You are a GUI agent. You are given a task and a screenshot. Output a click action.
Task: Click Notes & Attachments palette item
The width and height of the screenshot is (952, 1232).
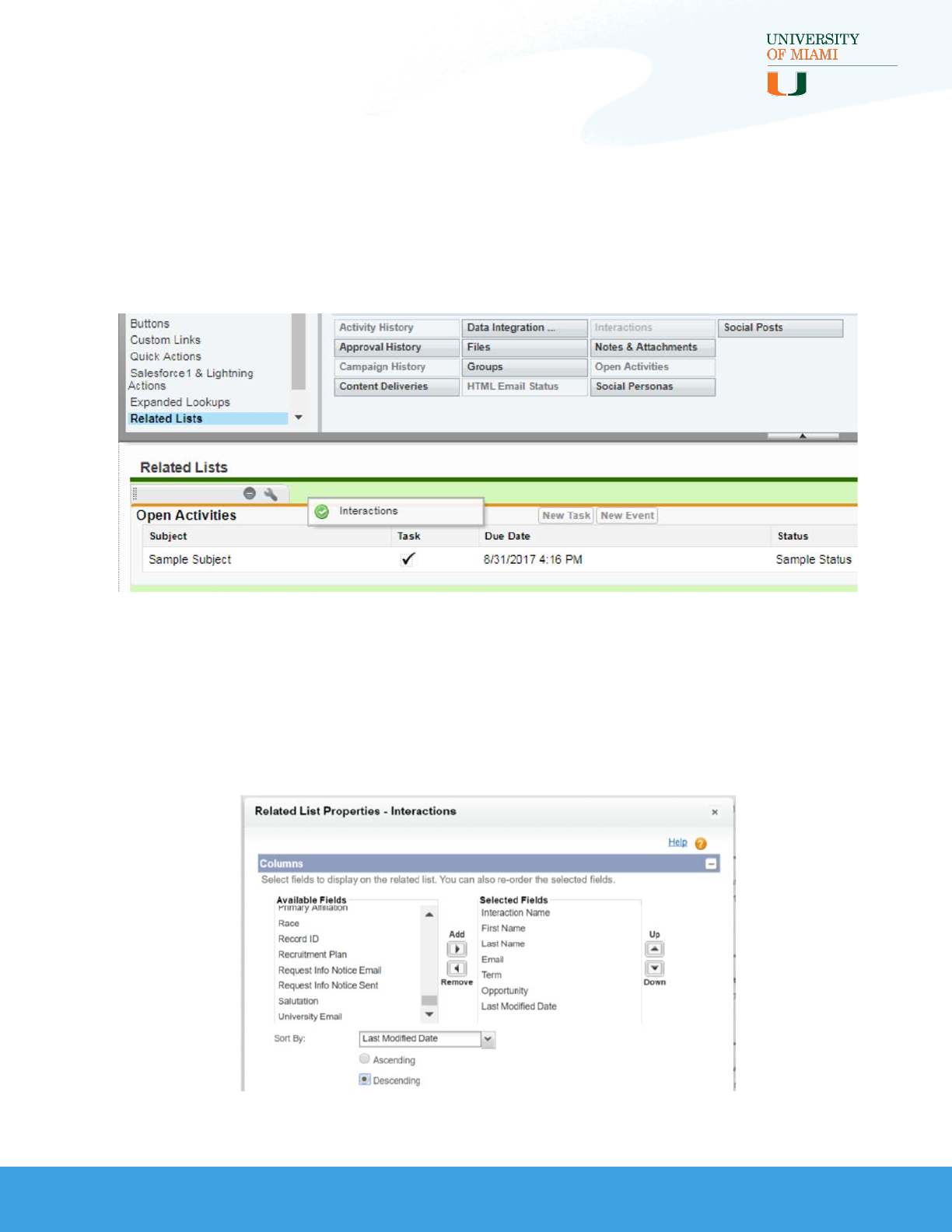[x=653, y=347]
